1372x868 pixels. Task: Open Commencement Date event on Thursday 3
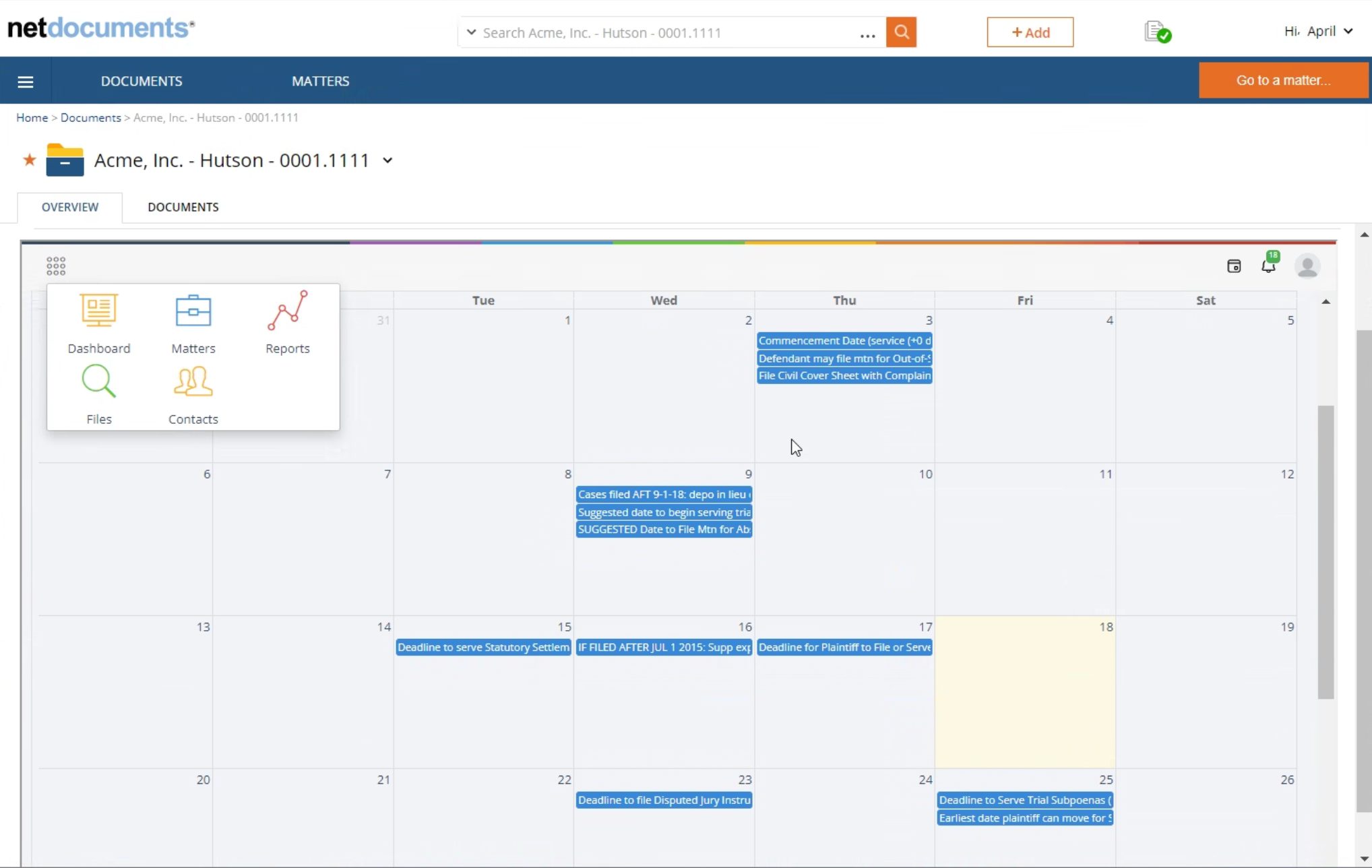click(x=844, y=340)
